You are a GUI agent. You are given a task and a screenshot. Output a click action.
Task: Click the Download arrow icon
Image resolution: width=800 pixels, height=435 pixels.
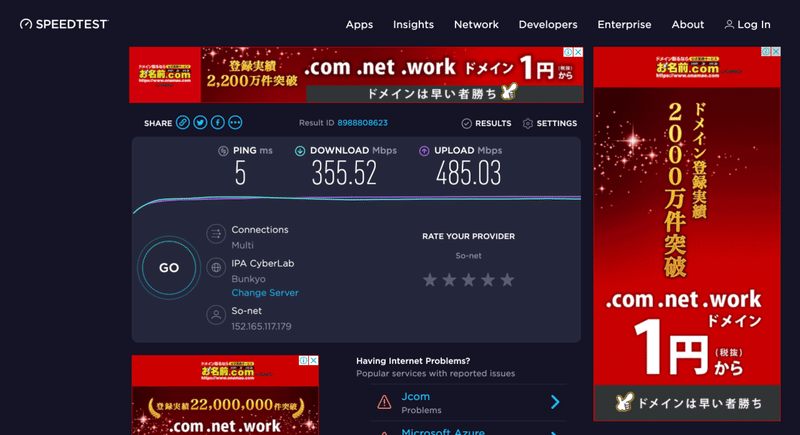tap(300, 151)
